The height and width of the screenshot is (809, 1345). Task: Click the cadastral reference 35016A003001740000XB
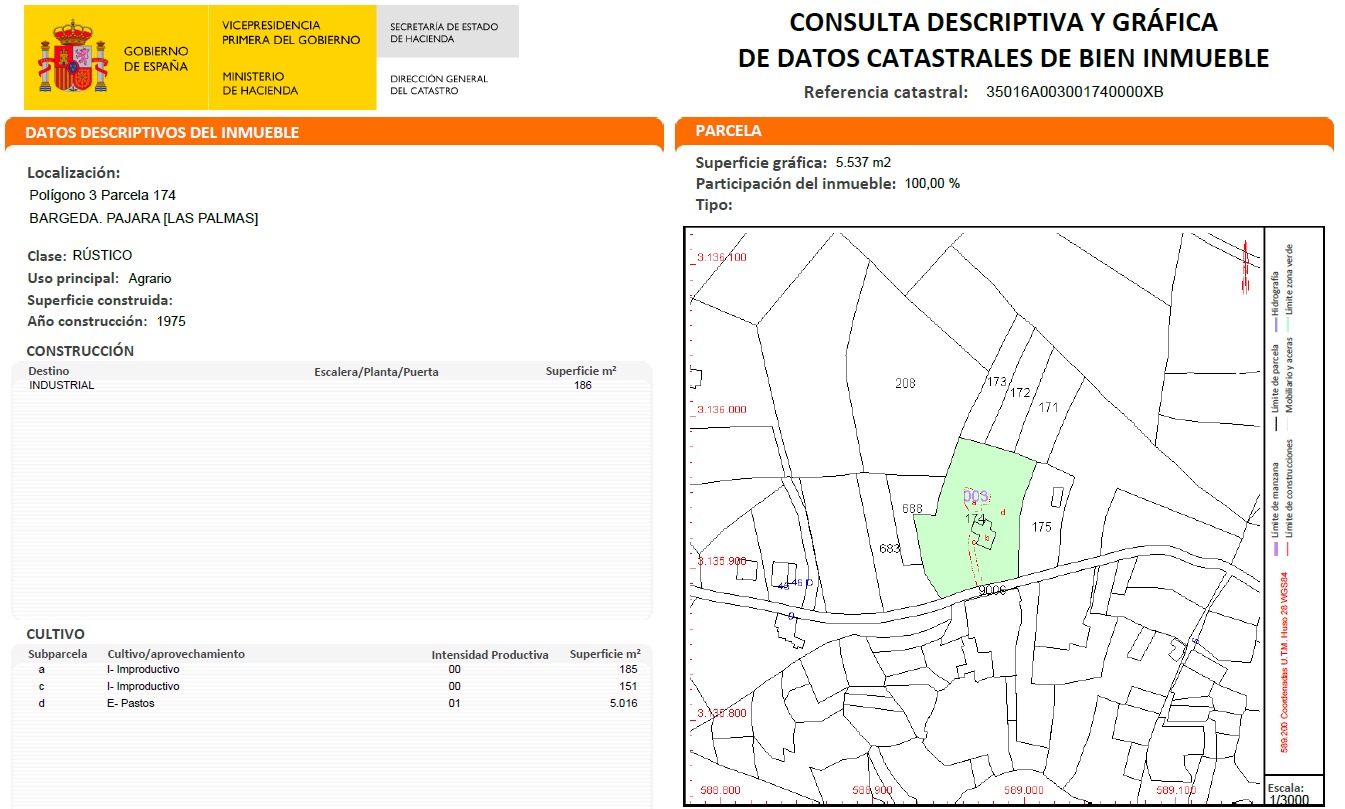(x=1074, y=92)
